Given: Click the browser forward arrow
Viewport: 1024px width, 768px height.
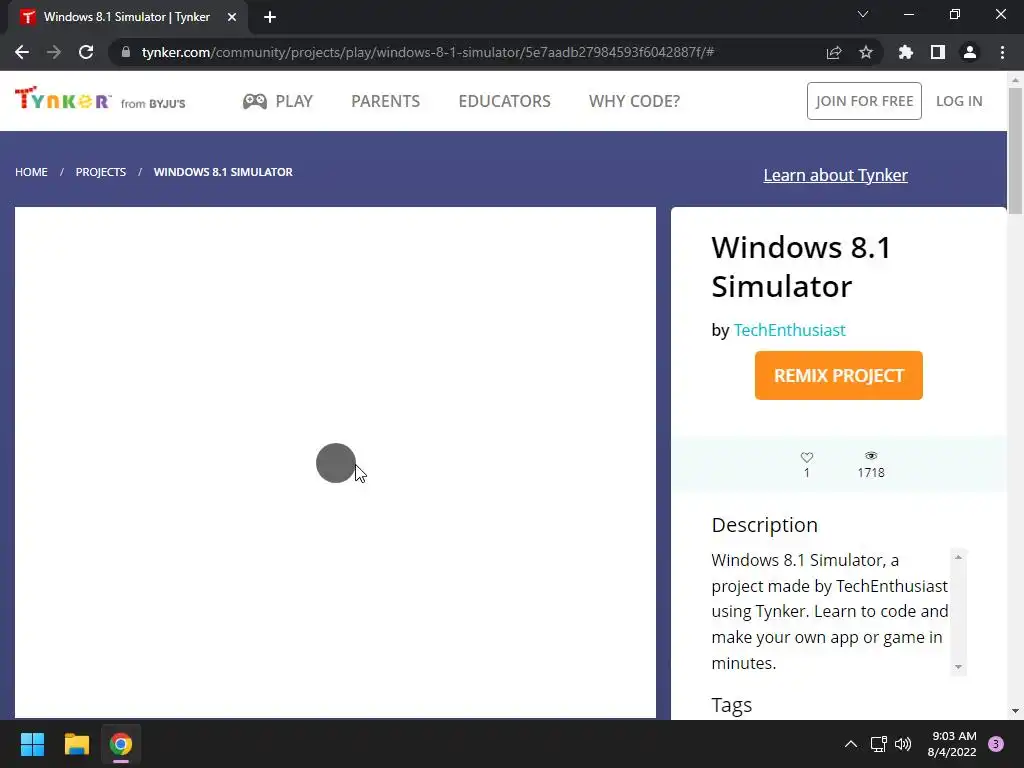Looking at the screenshot, I should tap(54, 52).
